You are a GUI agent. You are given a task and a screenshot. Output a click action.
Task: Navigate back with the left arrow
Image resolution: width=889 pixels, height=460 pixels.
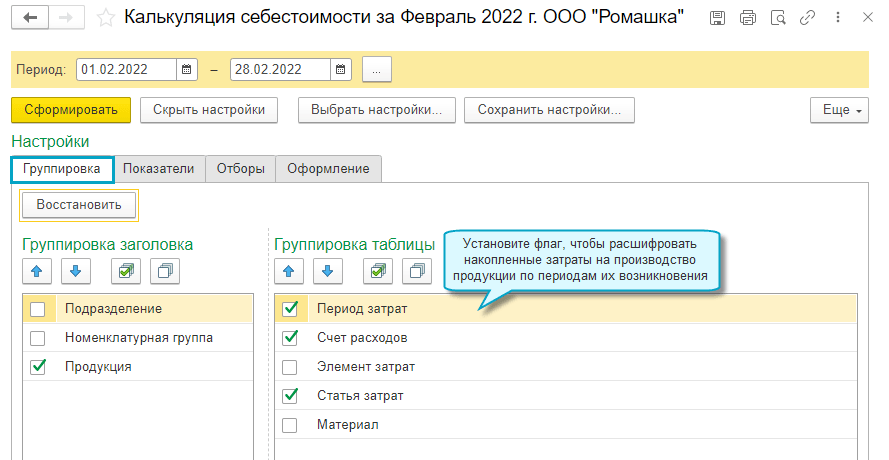[32, 18]
